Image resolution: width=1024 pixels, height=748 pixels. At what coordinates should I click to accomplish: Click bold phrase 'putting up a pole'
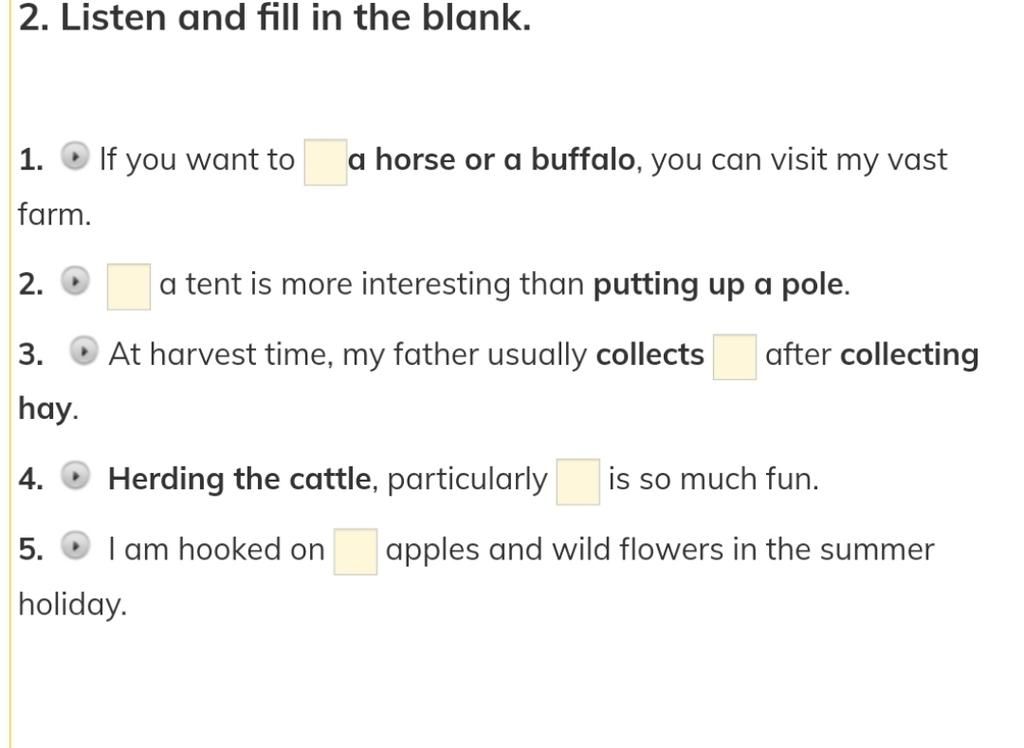pyautogui.click(x=719, y=285)
